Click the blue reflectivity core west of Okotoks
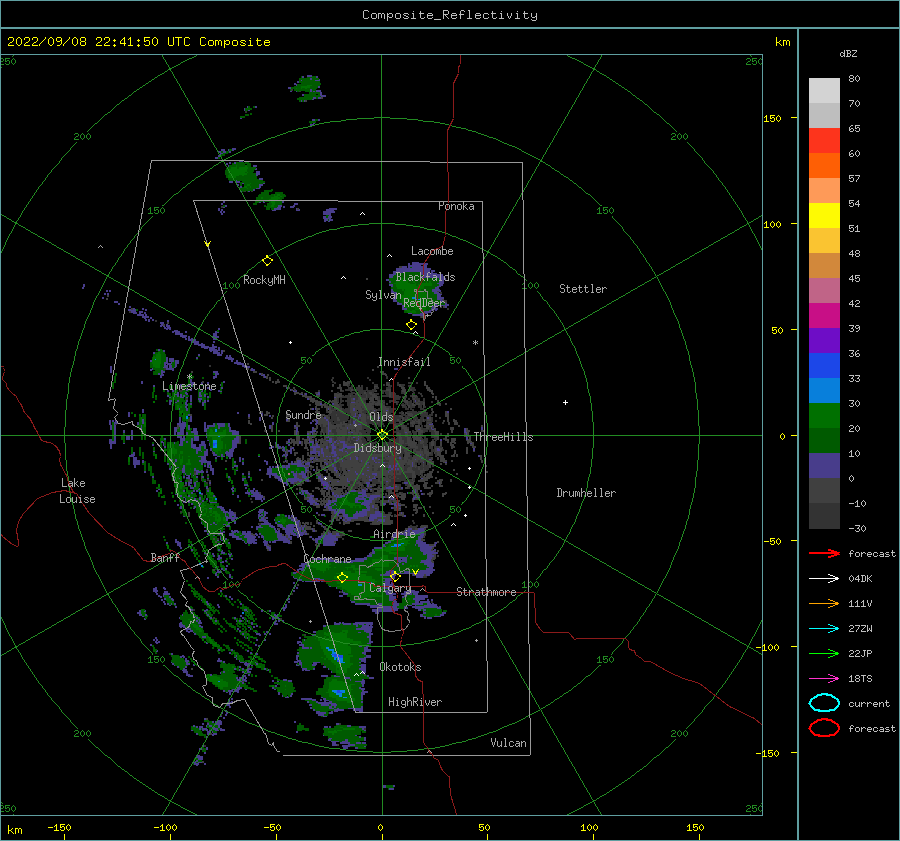The image size is (900, 841). (x=335, y=654)
